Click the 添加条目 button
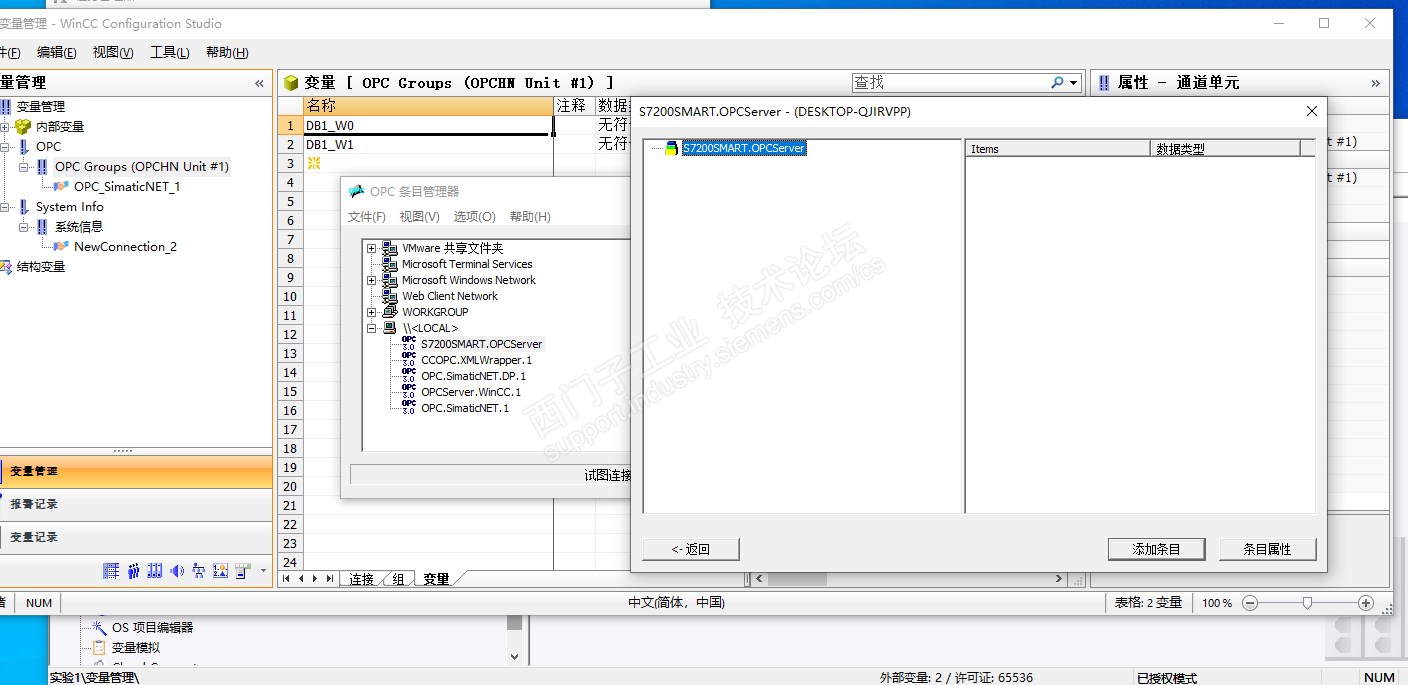 click(1156, 549)
